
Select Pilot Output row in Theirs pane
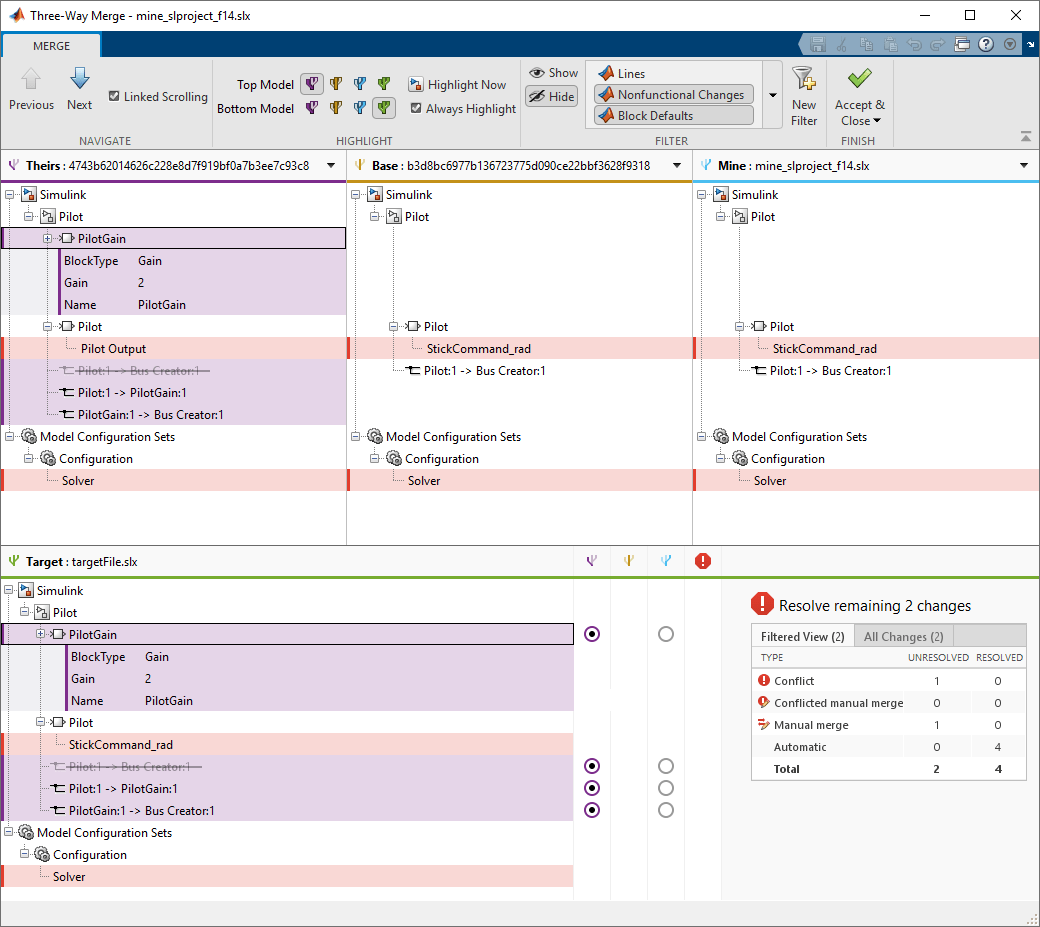click(x=174, y=348)
